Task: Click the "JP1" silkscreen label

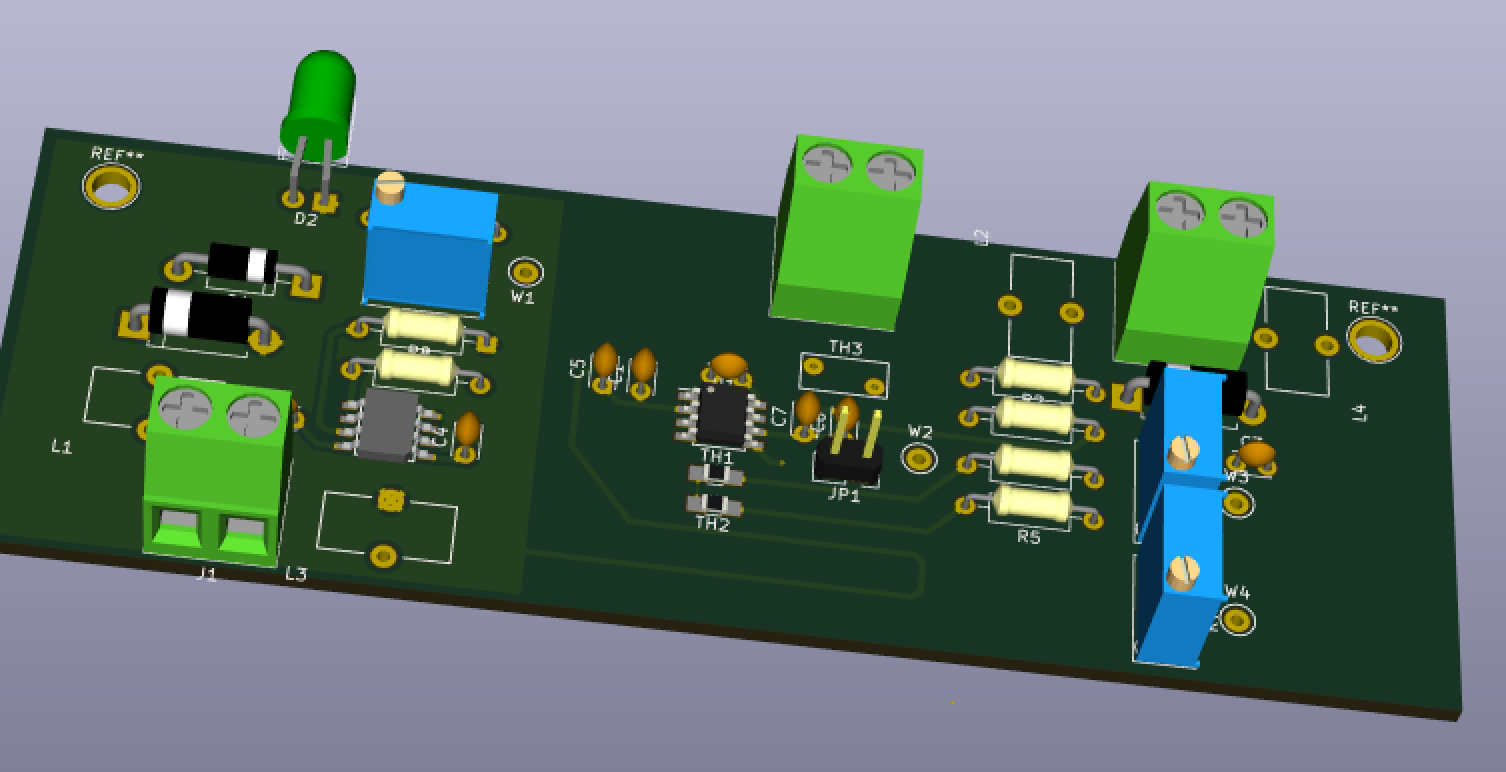Action: pos(844,493)
